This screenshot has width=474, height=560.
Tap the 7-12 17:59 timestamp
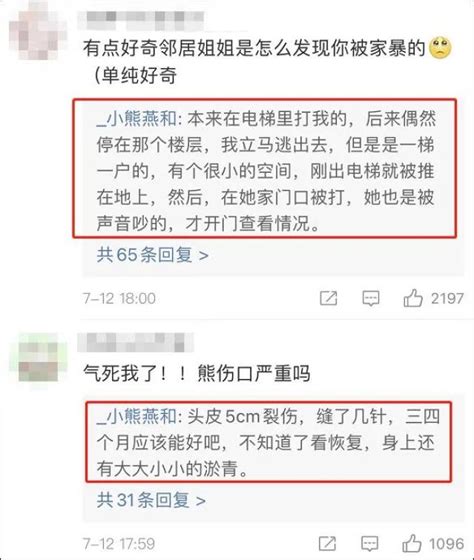[119, 544]
